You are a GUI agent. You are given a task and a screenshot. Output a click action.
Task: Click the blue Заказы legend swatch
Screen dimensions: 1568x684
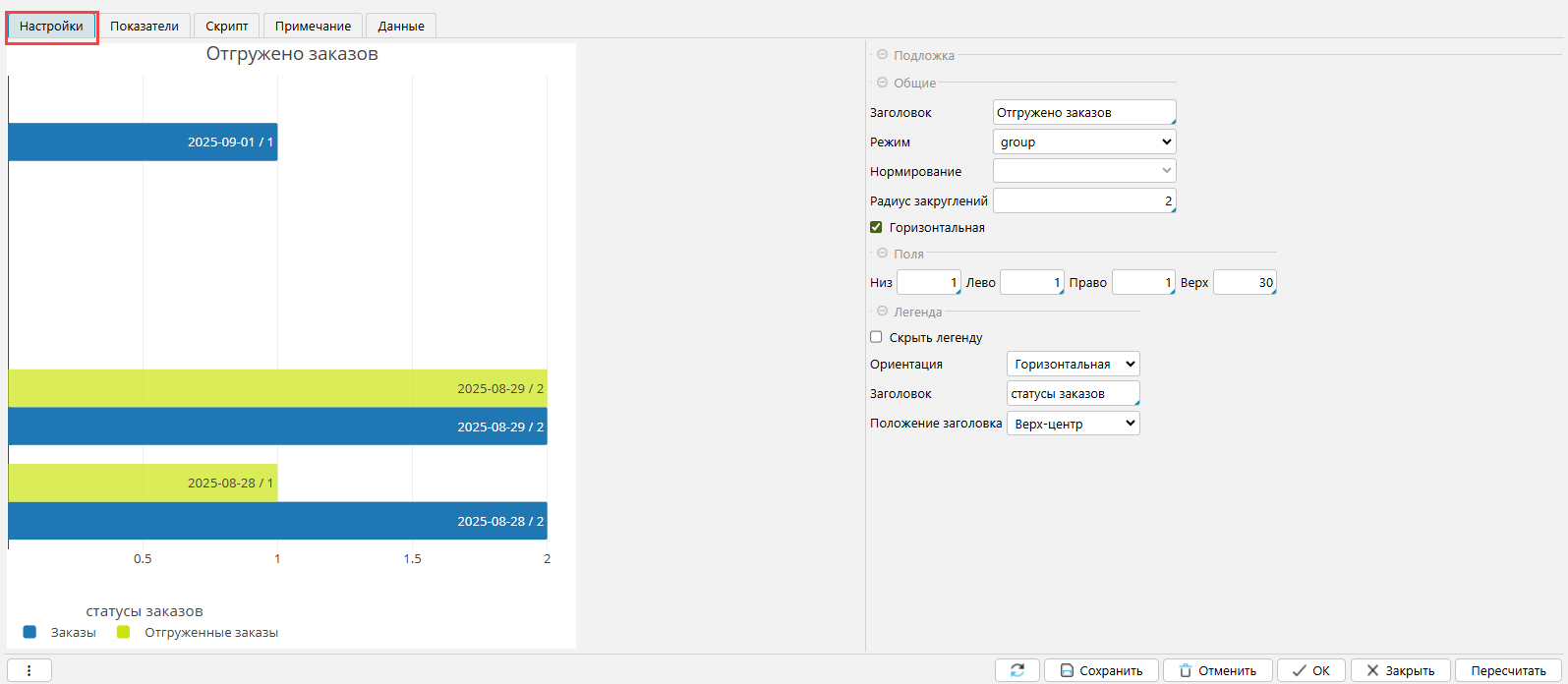(x=29, y=632)
